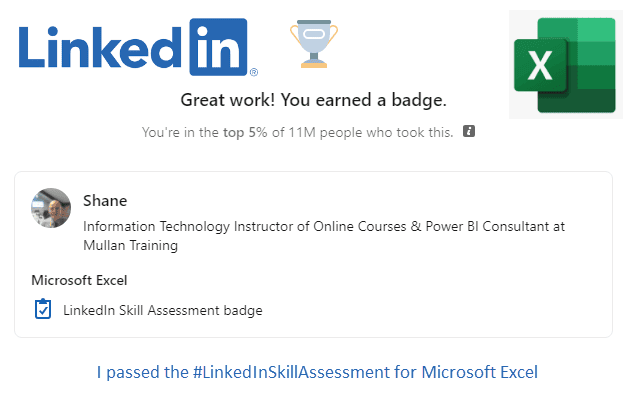Click the green X tile on Excel logo
This screenshot has width=636, height=405.
point(540,65)
